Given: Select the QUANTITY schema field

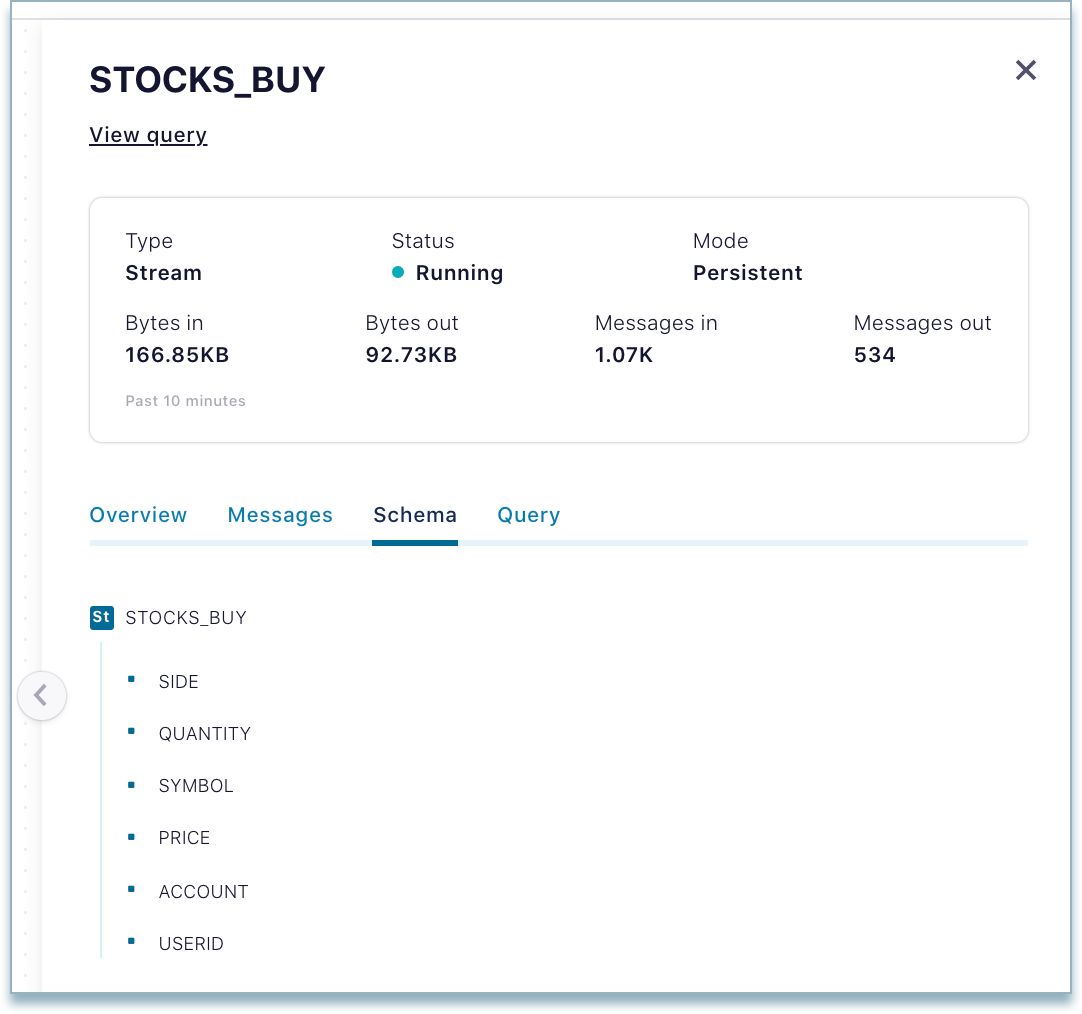Looking at the screenshot, I should 205,734.
